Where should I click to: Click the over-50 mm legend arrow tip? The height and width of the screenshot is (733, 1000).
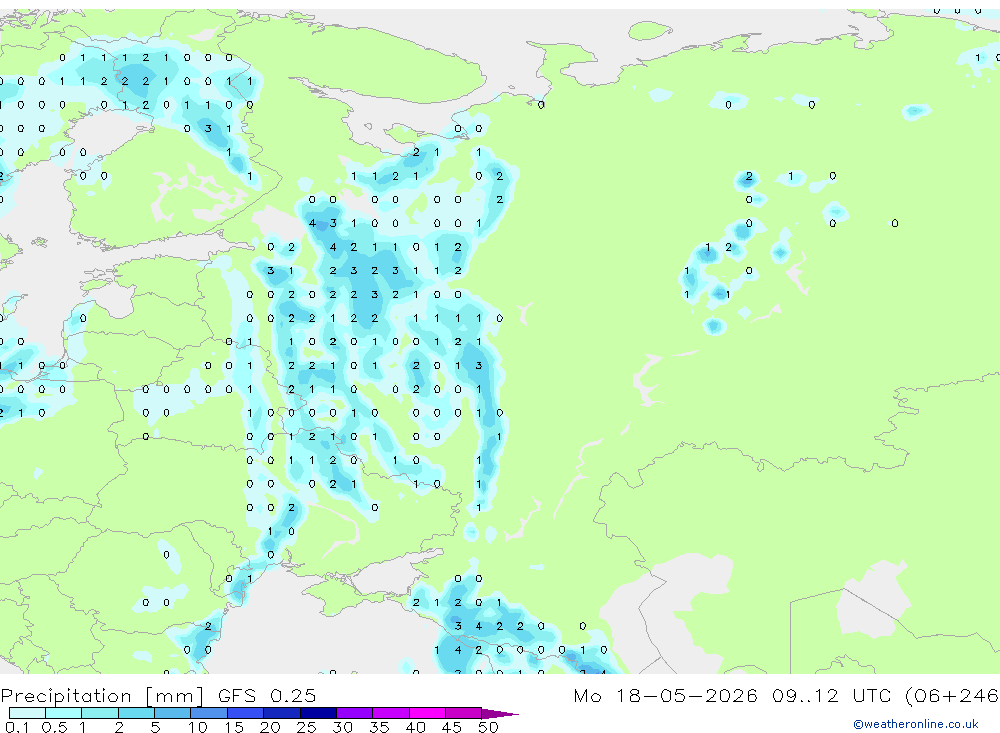coord(499,713)
